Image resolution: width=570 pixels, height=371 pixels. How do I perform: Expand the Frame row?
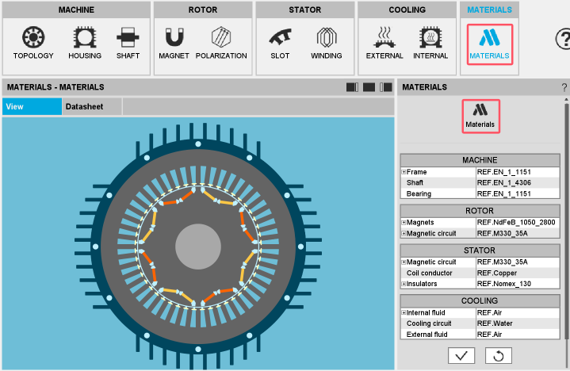point(404,172)
